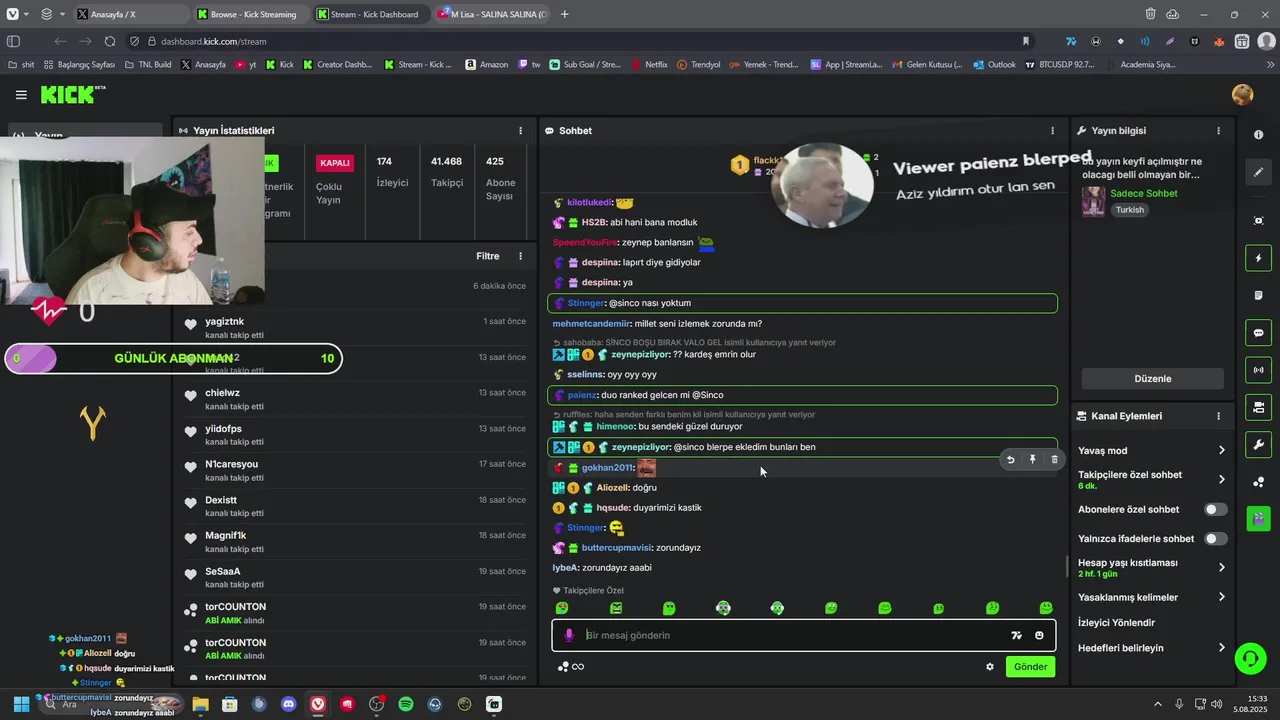The height and width of the screenshot is (720, 1280).
Task: Click the Turkish language tag
Action: 1130,210
